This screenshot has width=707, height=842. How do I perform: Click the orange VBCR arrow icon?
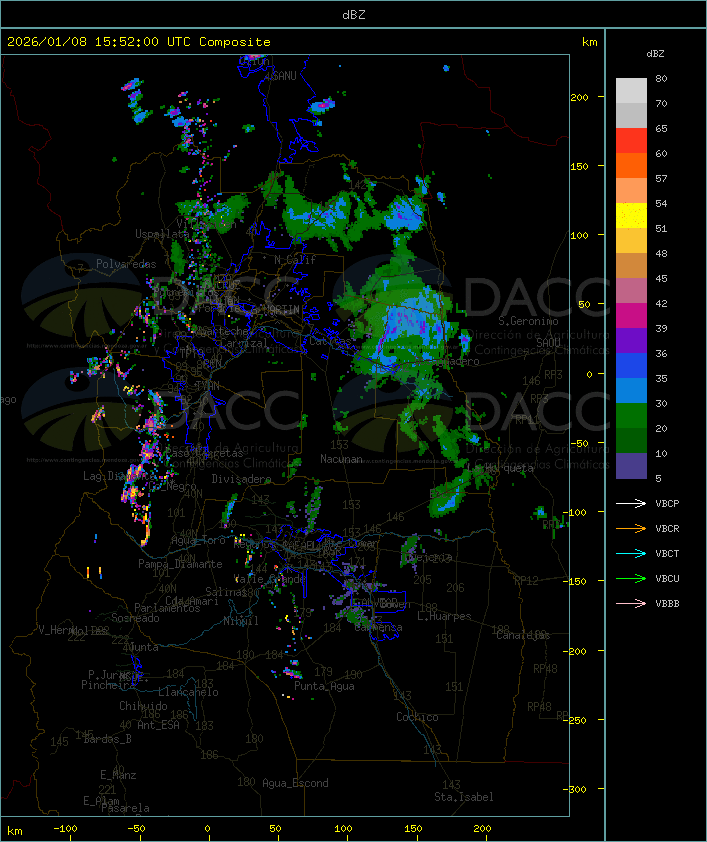tap(631, 528)
